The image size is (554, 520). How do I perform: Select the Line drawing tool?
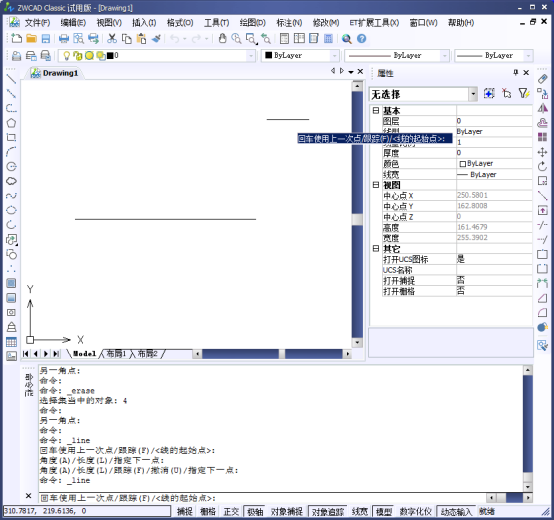pos(11,79)
